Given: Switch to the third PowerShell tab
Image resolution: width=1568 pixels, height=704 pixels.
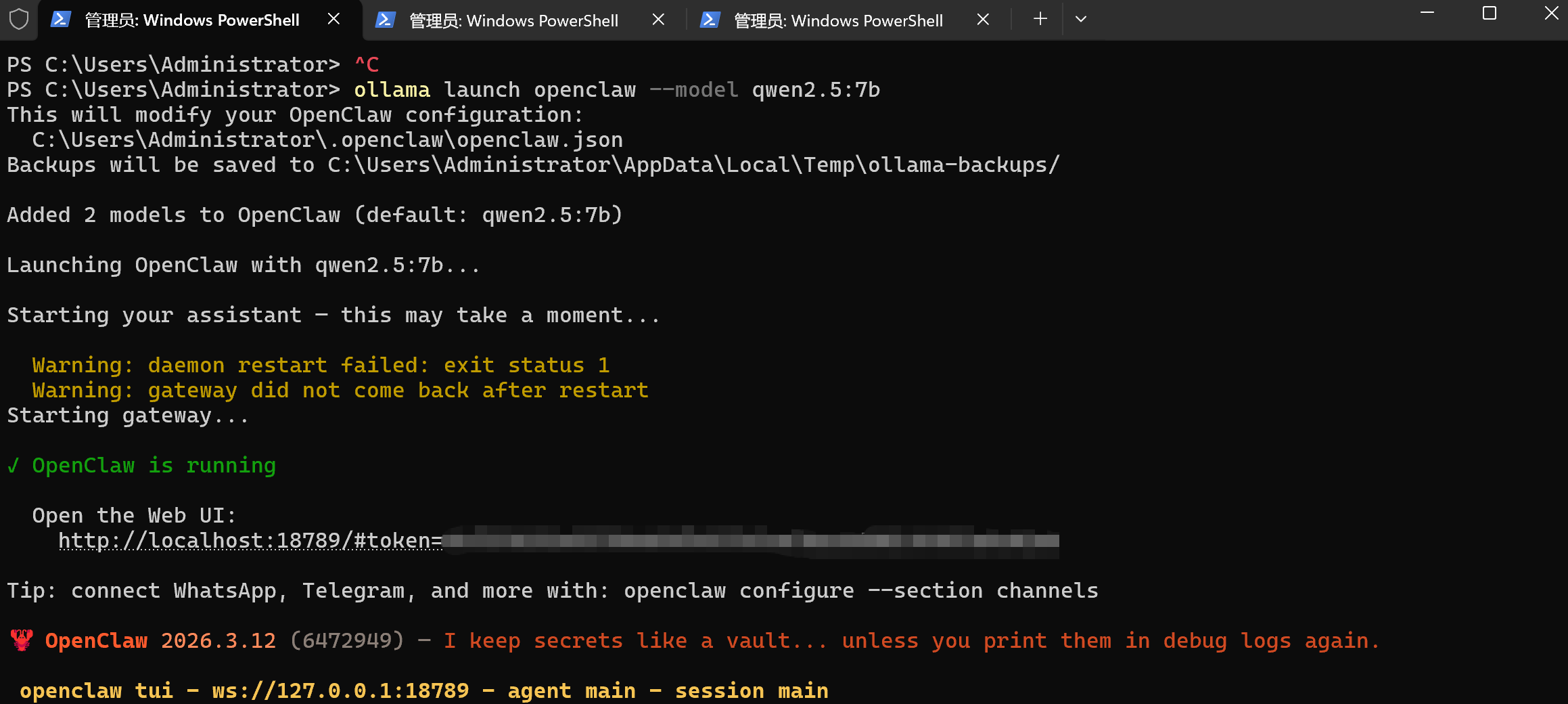Looking at the screenshot, I should (x=848, y=20).
